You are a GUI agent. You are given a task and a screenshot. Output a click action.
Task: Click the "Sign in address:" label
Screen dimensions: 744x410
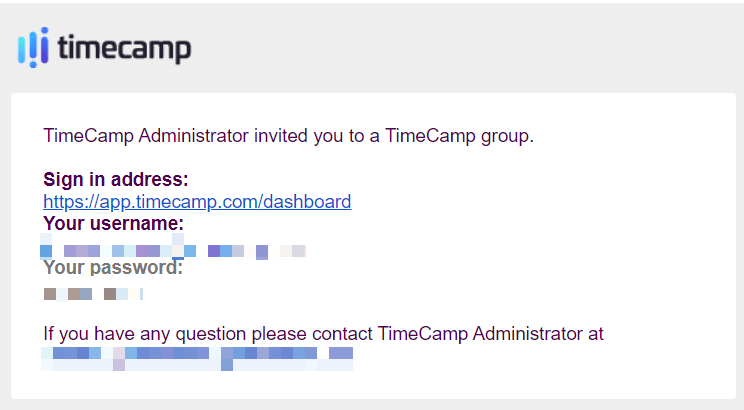point(116,179)
